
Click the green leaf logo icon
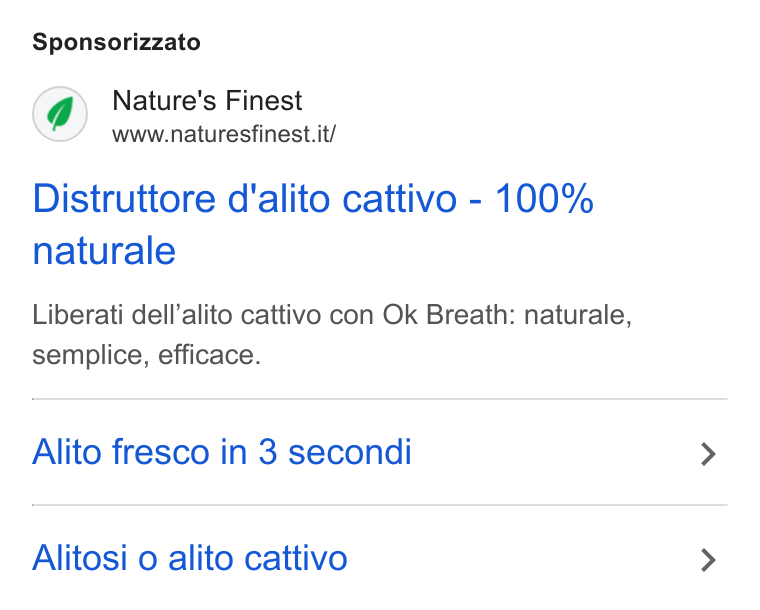click(60, 114)
